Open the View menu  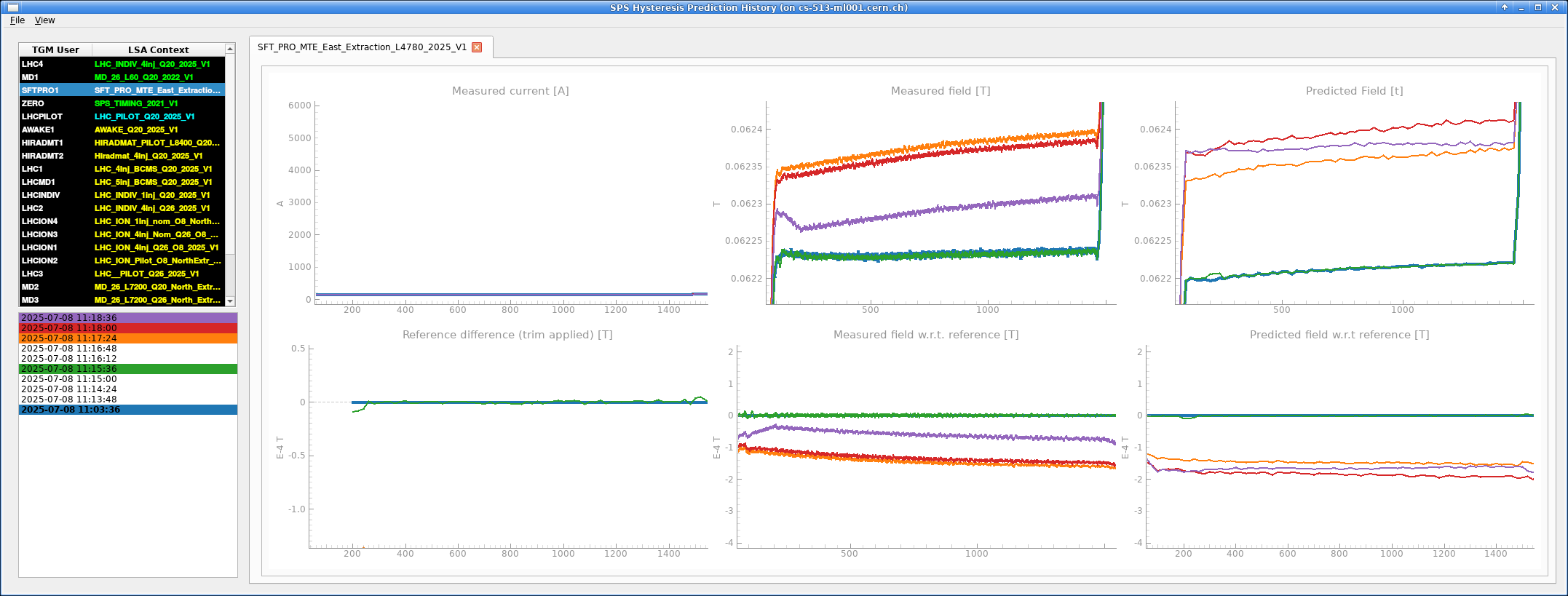pos(44,20)
